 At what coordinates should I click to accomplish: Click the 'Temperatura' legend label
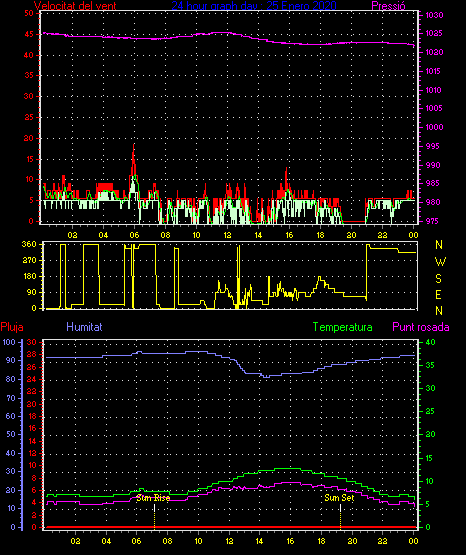pyautogui.click(x=343, y=327)
